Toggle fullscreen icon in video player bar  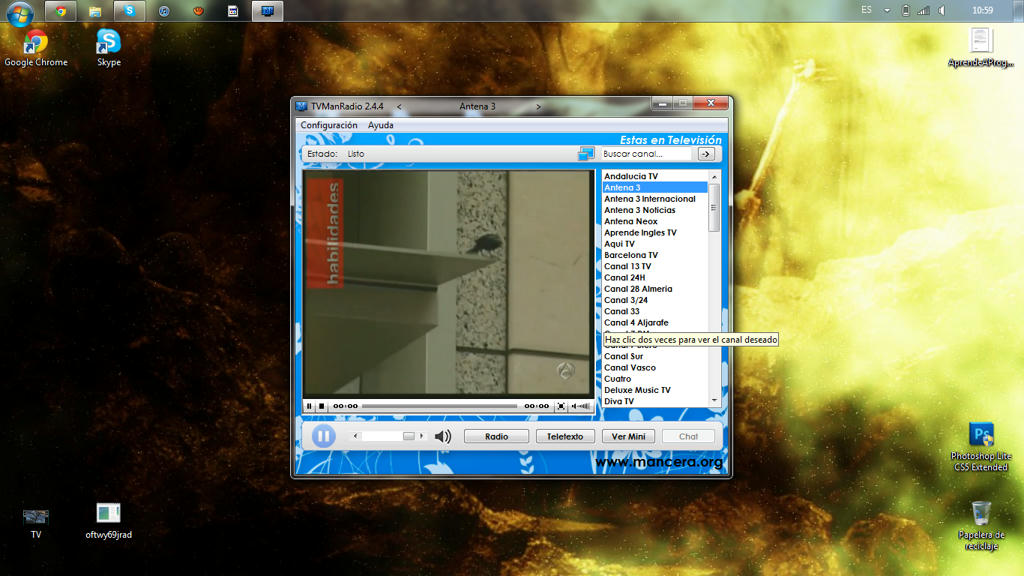tap(561, 406)
